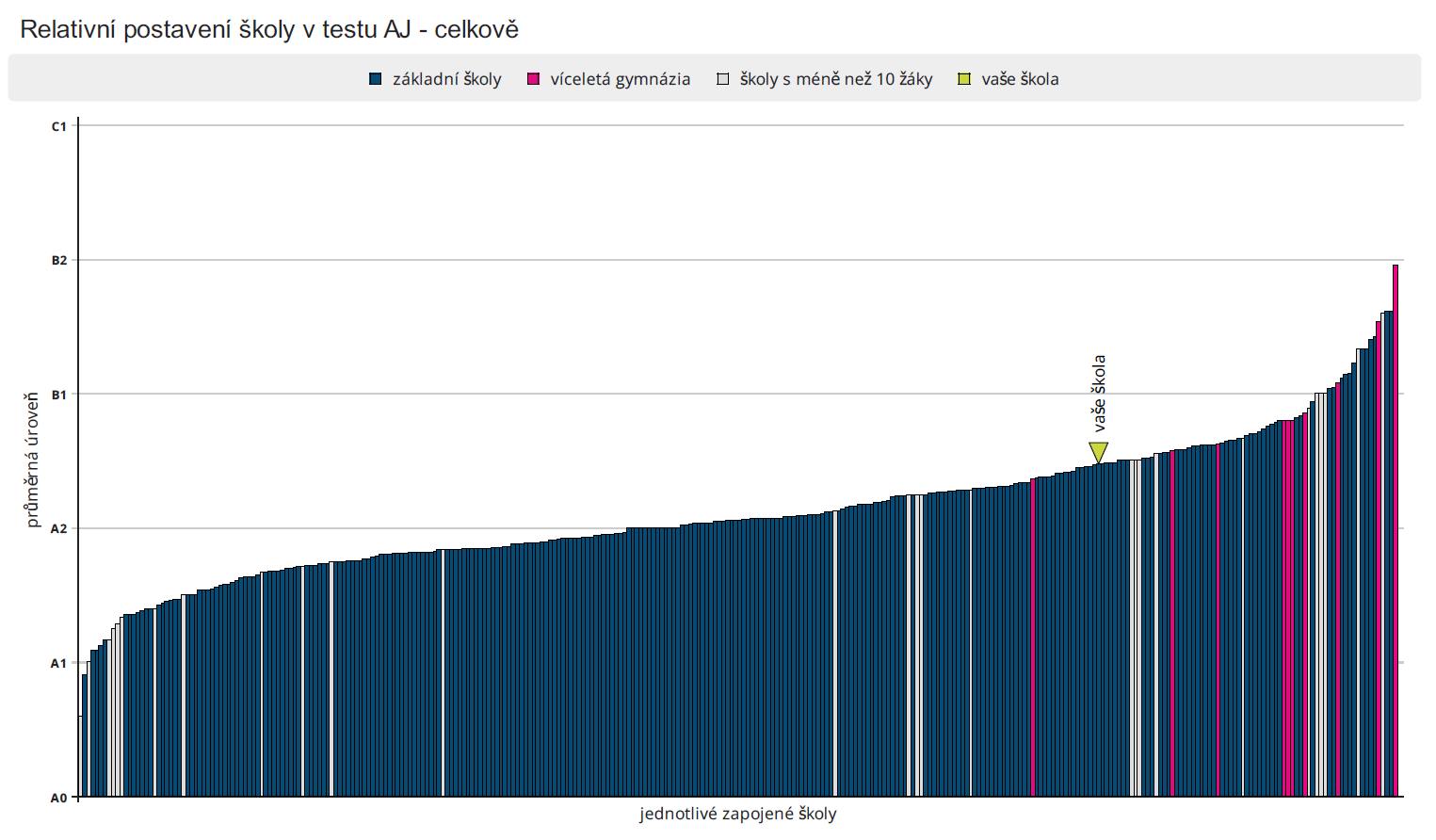Click the yellow-green vaše škola legend swatch

964,80
